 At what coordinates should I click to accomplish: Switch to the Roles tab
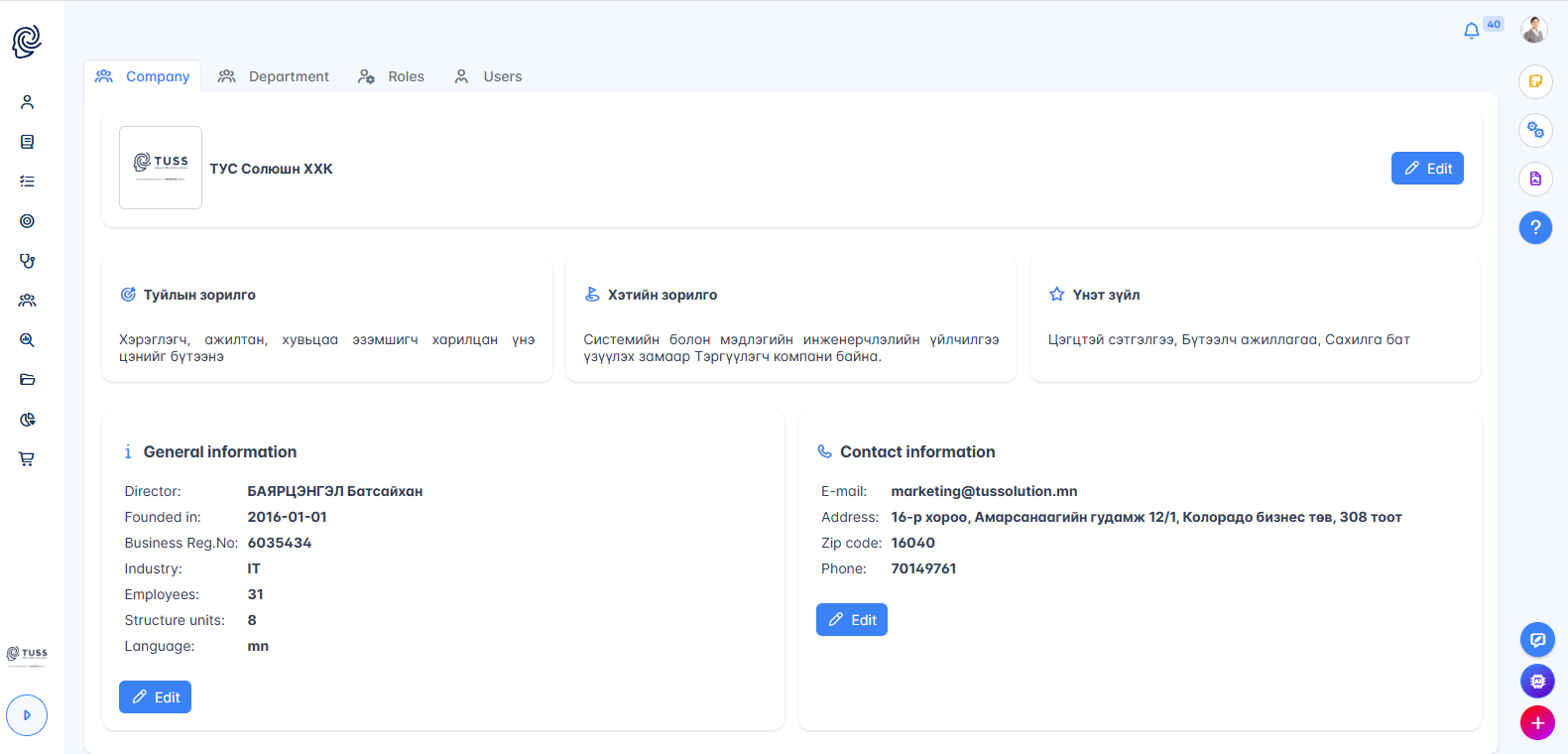(x=391, y=76)
